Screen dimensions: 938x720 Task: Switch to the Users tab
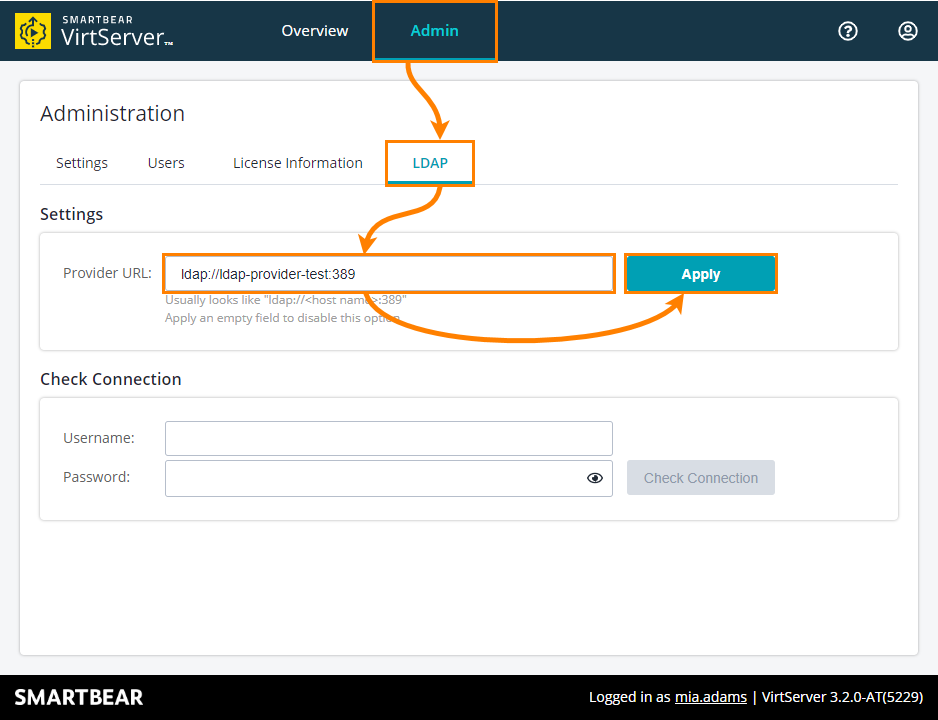(165, 162)
